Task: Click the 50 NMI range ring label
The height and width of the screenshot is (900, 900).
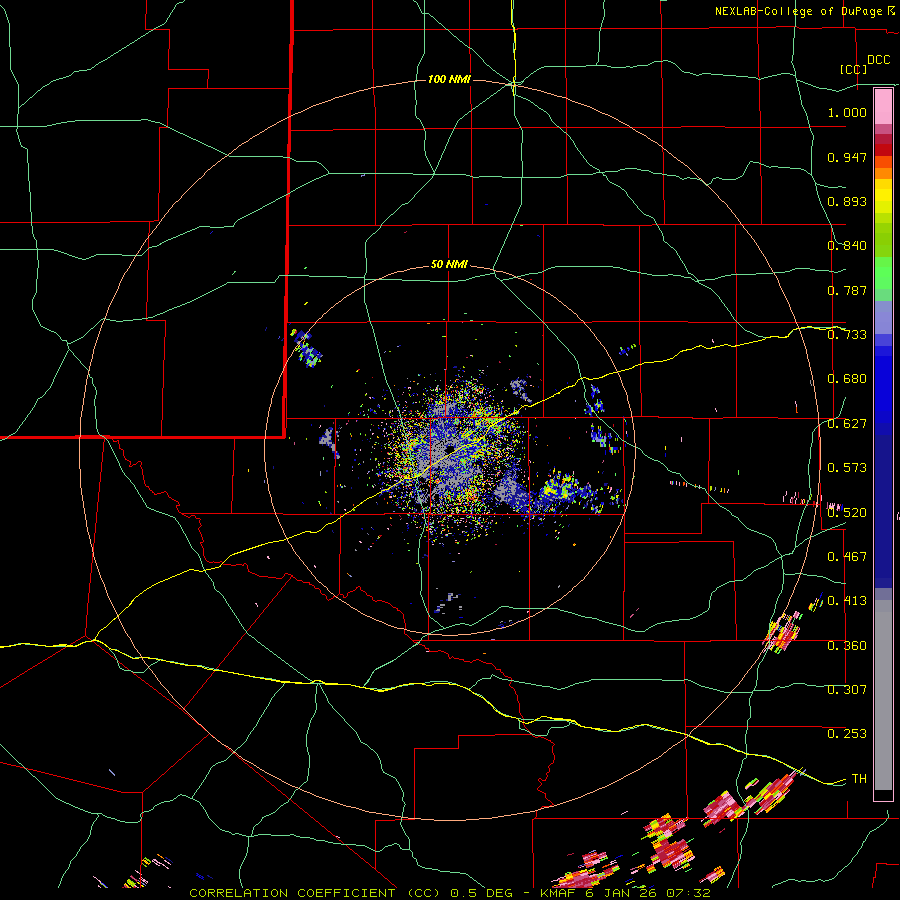Action: (449, 264)
